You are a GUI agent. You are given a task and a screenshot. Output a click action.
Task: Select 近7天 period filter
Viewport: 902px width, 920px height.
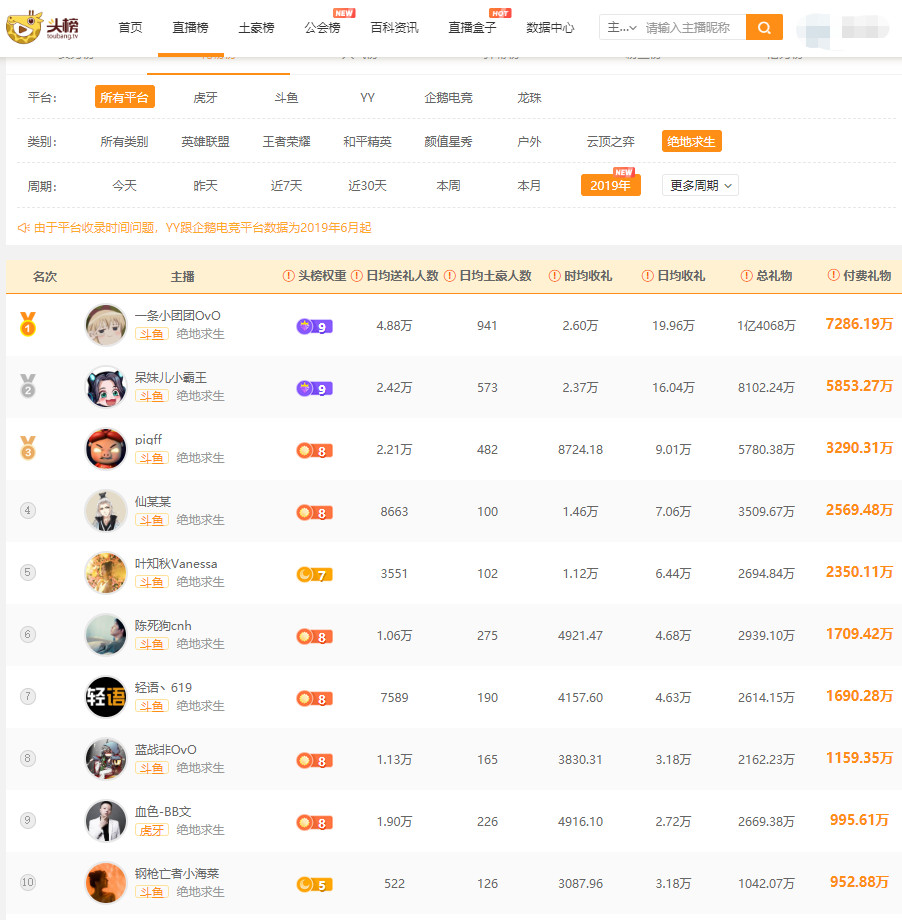coord(286,185)
